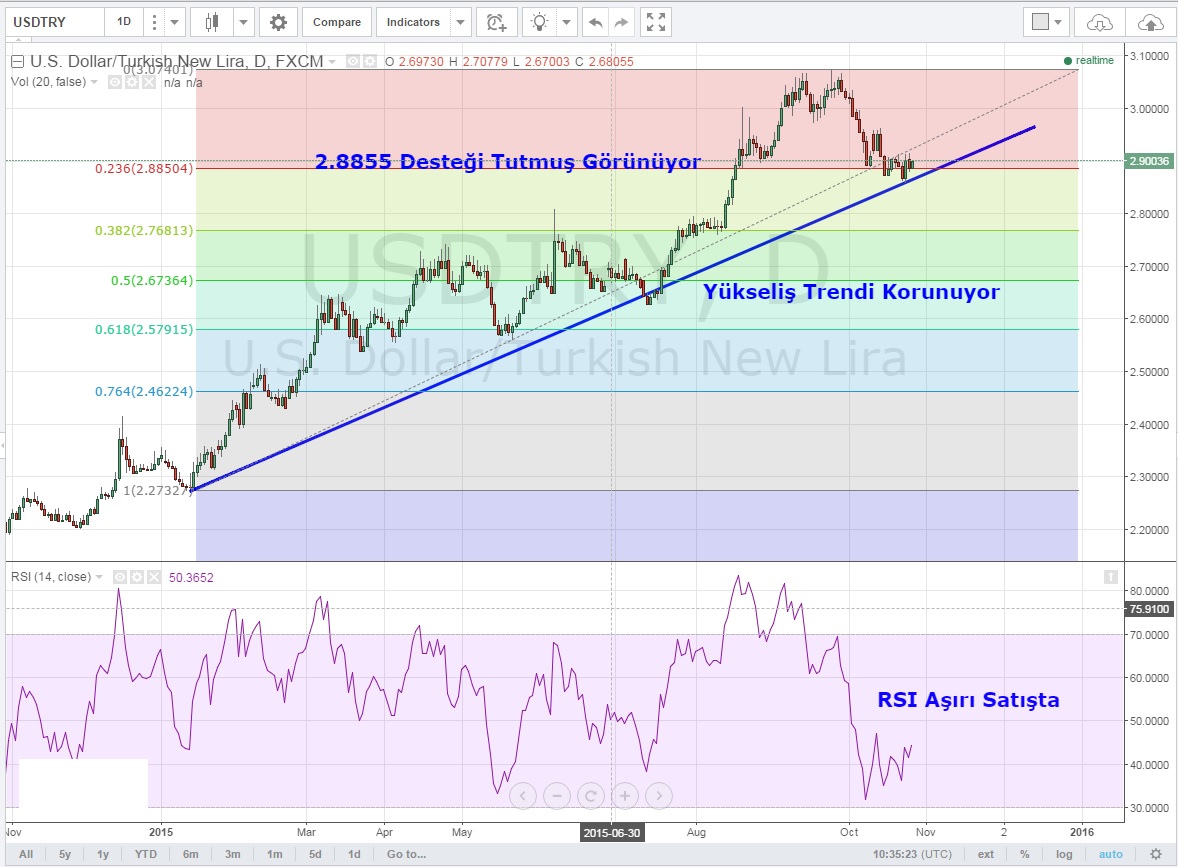1178x867 pixels.
Task: Open the time interval dropdown next to 1D
Action: point(175,22)
